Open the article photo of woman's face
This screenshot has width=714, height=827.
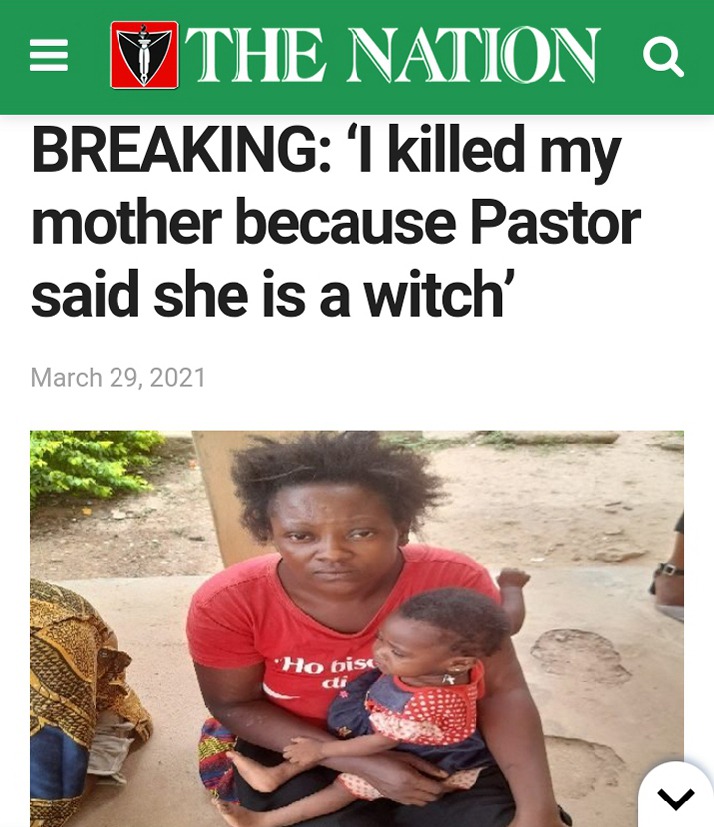pyautogui.click(x=332, y=541)
